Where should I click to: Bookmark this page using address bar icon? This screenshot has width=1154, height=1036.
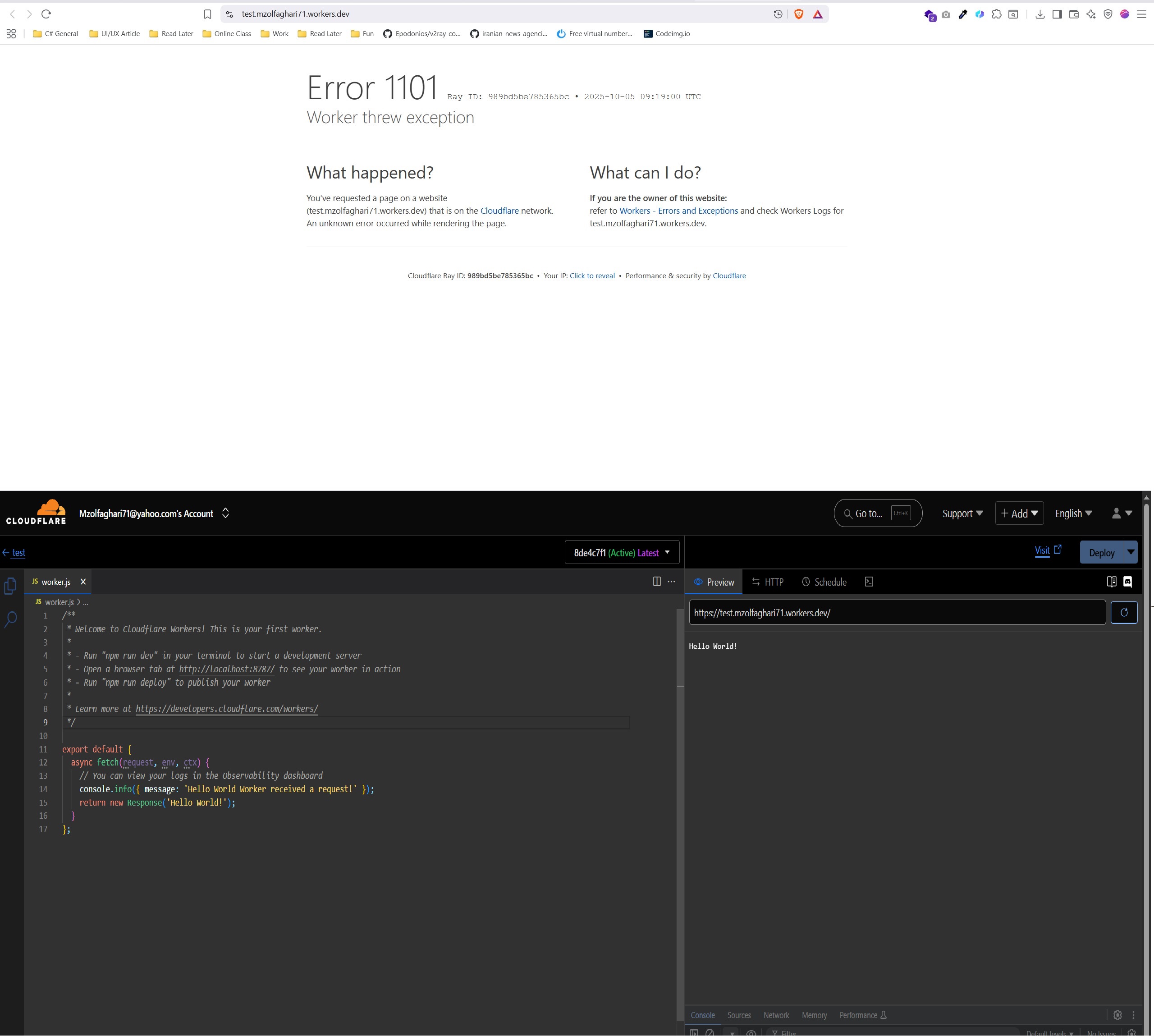click(208, 14)
